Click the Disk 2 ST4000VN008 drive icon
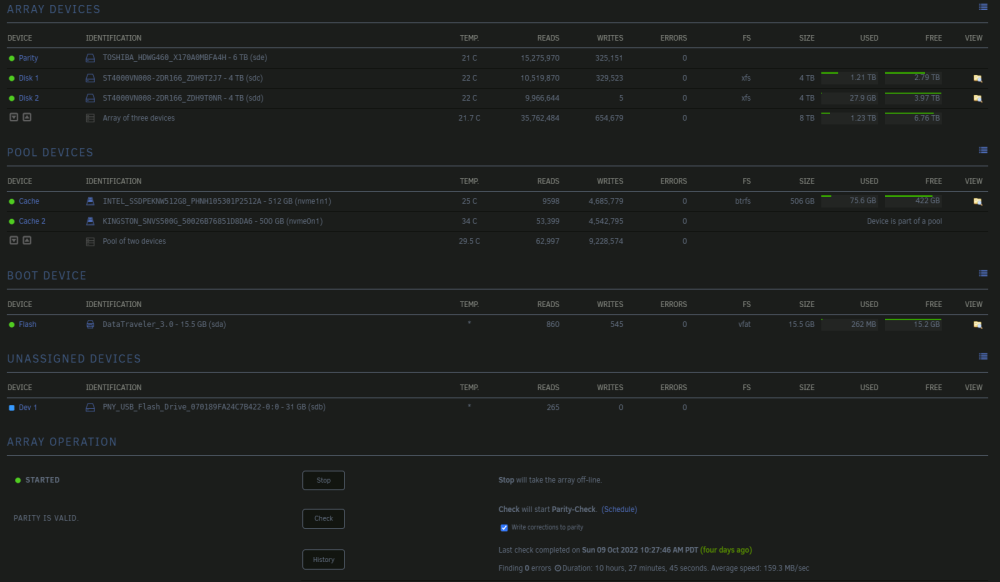The image size is (1000, 582). [x=90, y=98]
